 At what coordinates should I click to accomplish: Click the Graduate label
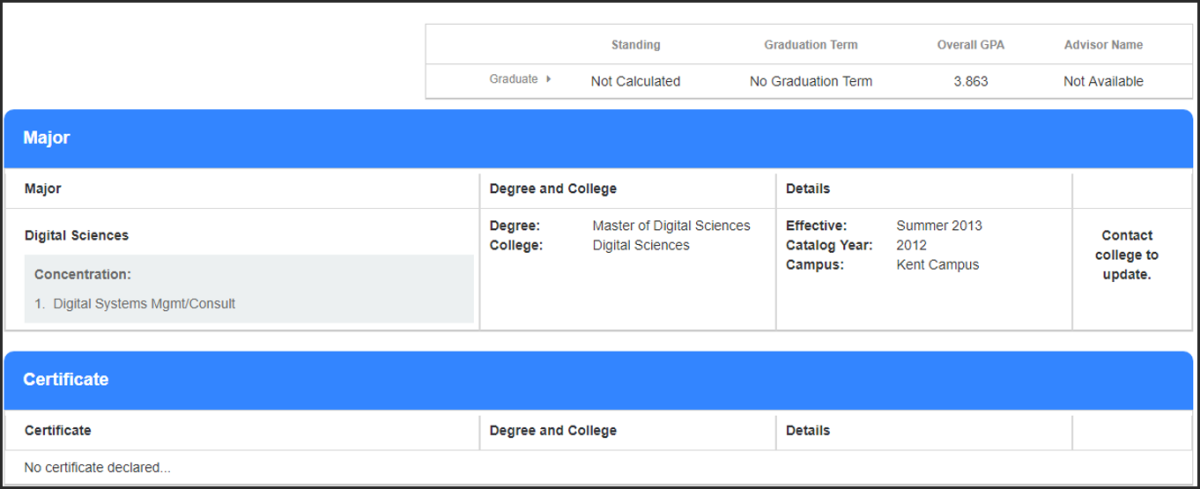513,79
